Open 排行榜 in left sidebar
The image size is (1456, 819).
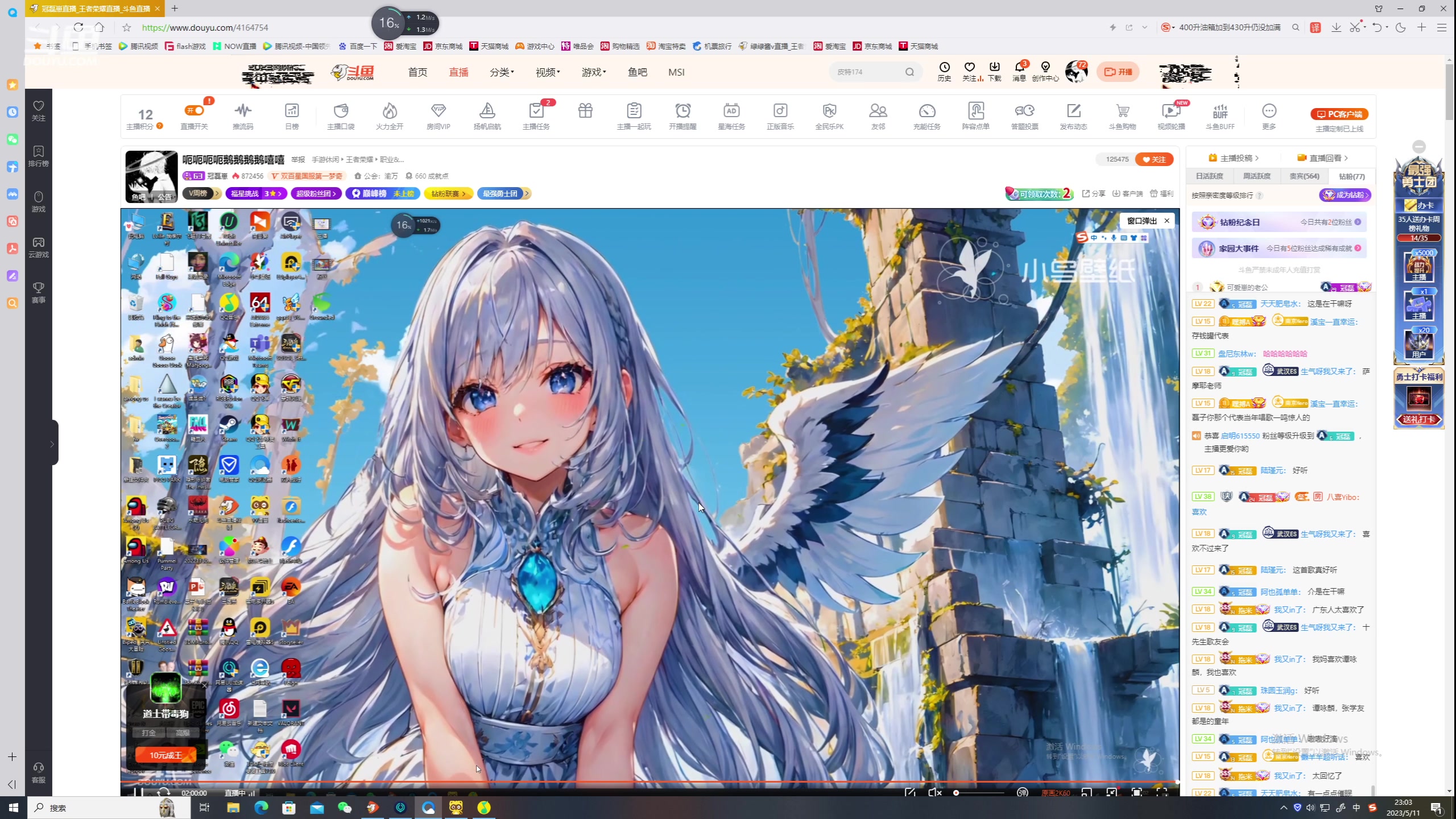[38, 156]
